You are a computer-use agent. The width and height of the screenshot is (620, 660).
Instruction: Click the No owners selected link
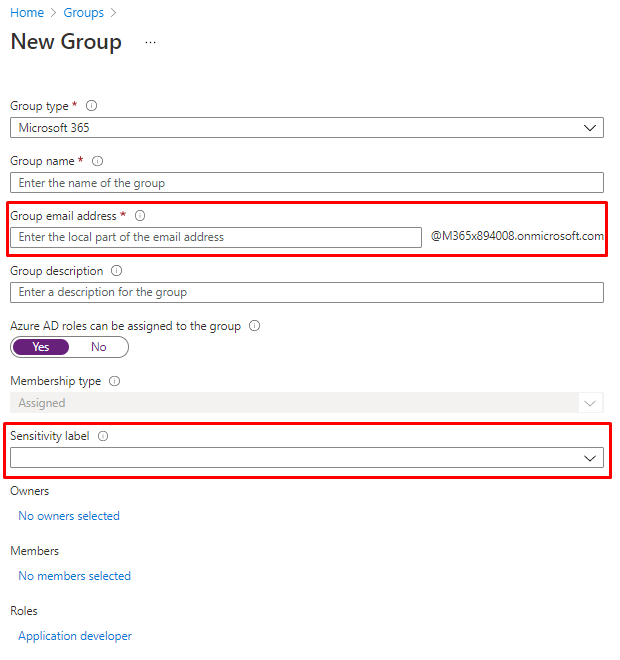click(x=69, y=516)
